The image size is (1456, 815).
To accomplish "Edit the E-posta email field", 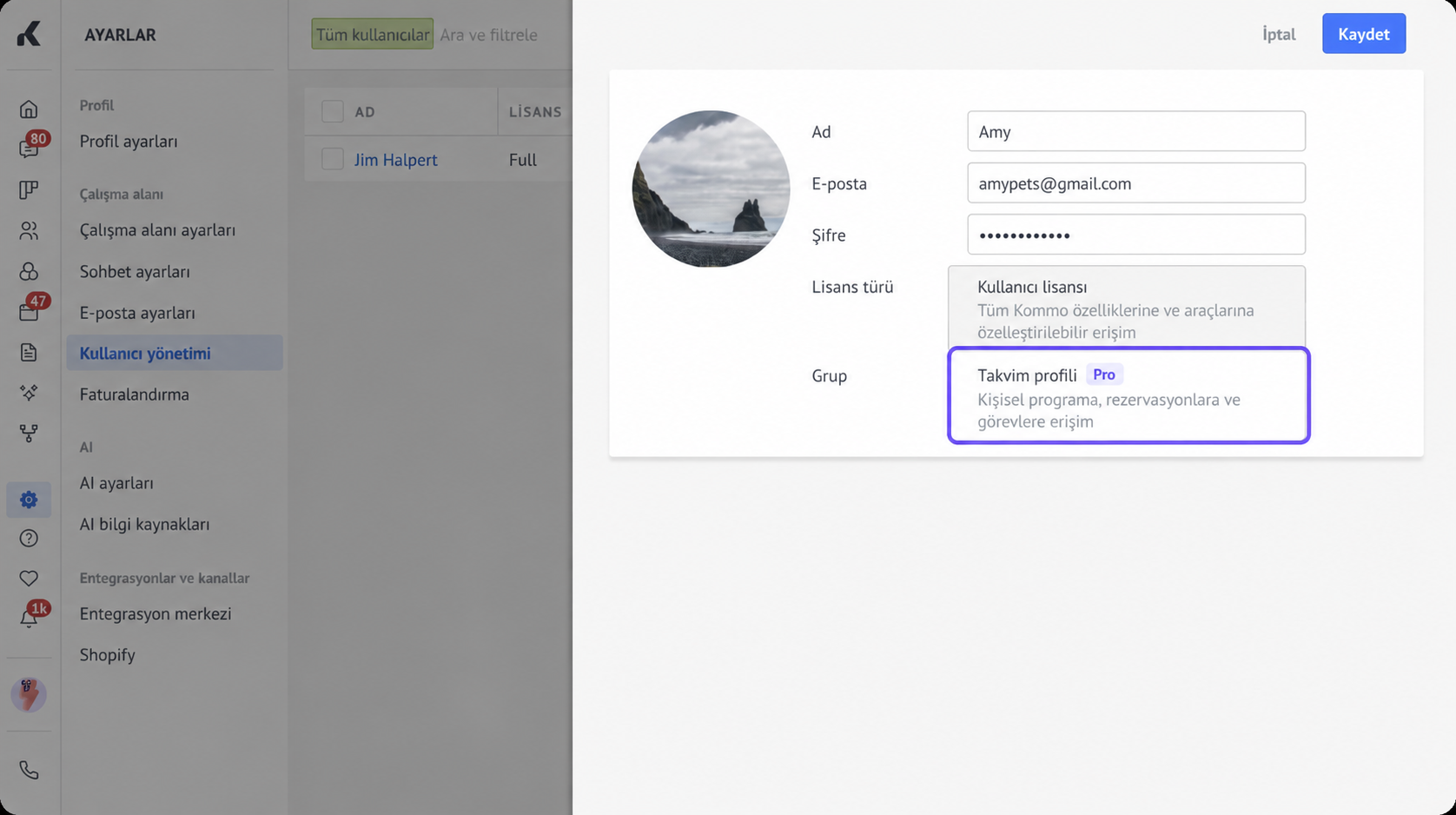I will [x=1136, y=183].
